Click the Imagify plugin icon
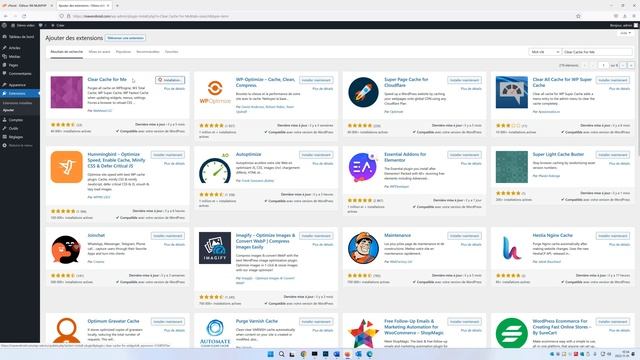Viewport: 640px width, 360px height. pyautogui.click(x=215, y=248)
